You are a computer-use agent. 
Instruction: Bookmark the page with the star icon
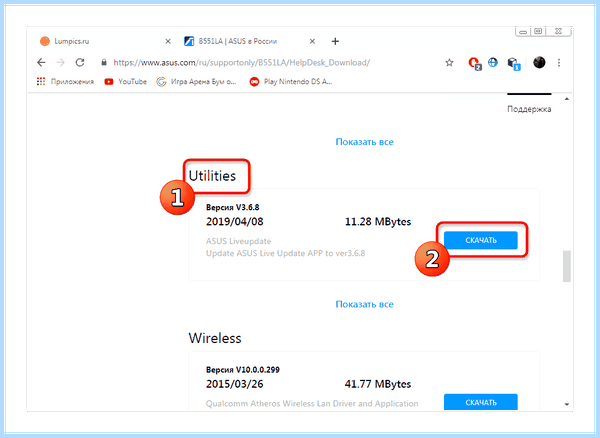coord(449,62)
